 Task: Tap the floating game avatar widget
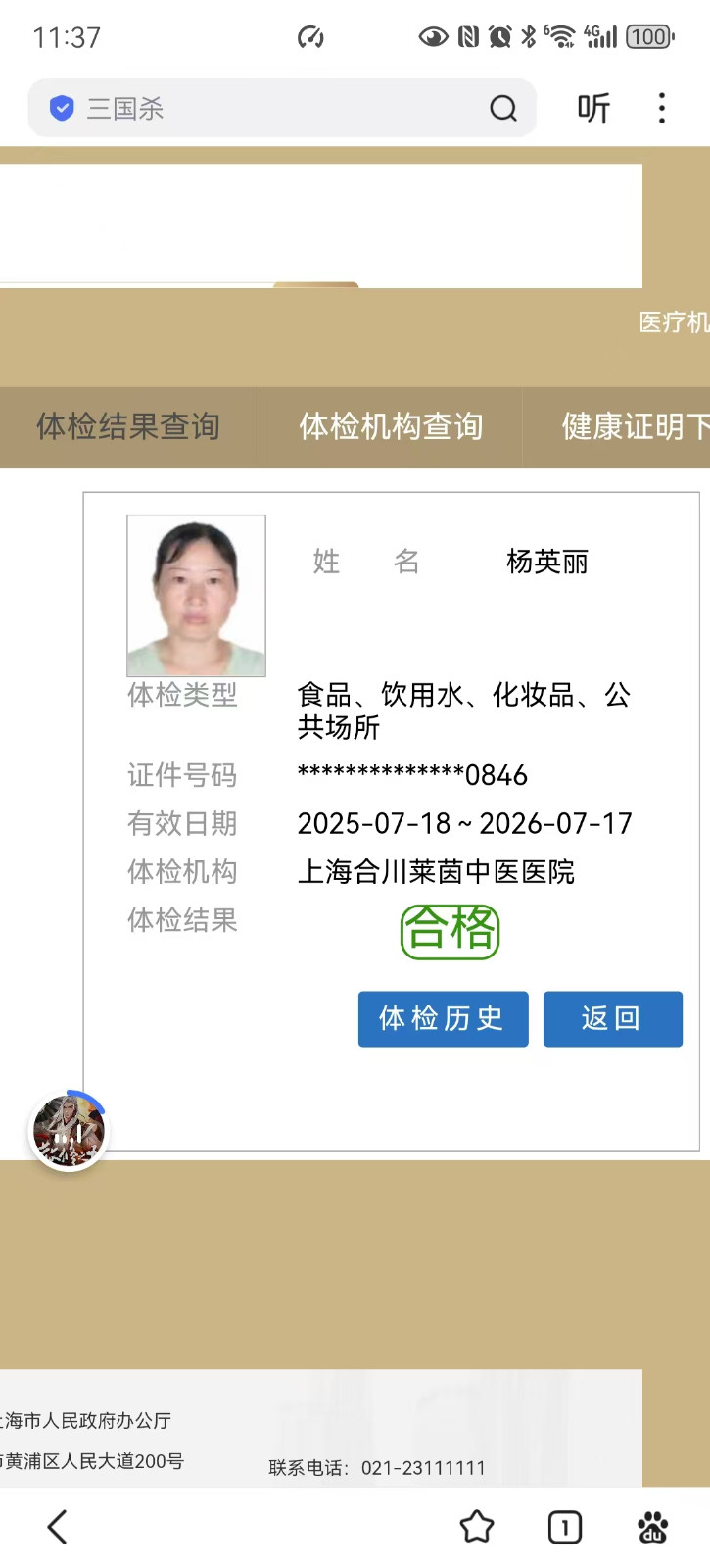pyautogui.click(x=69, y=1131)
